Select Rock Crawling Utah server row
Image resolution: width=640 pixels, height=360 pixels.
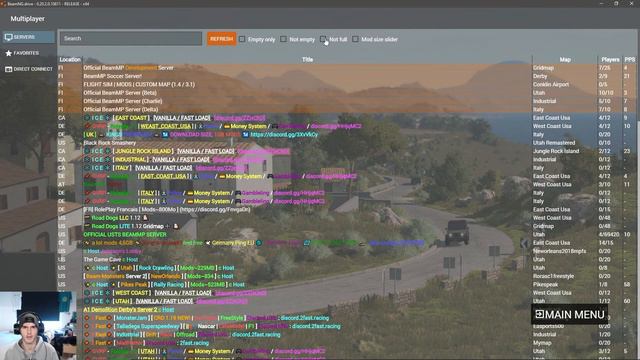(x=347, y=268)
